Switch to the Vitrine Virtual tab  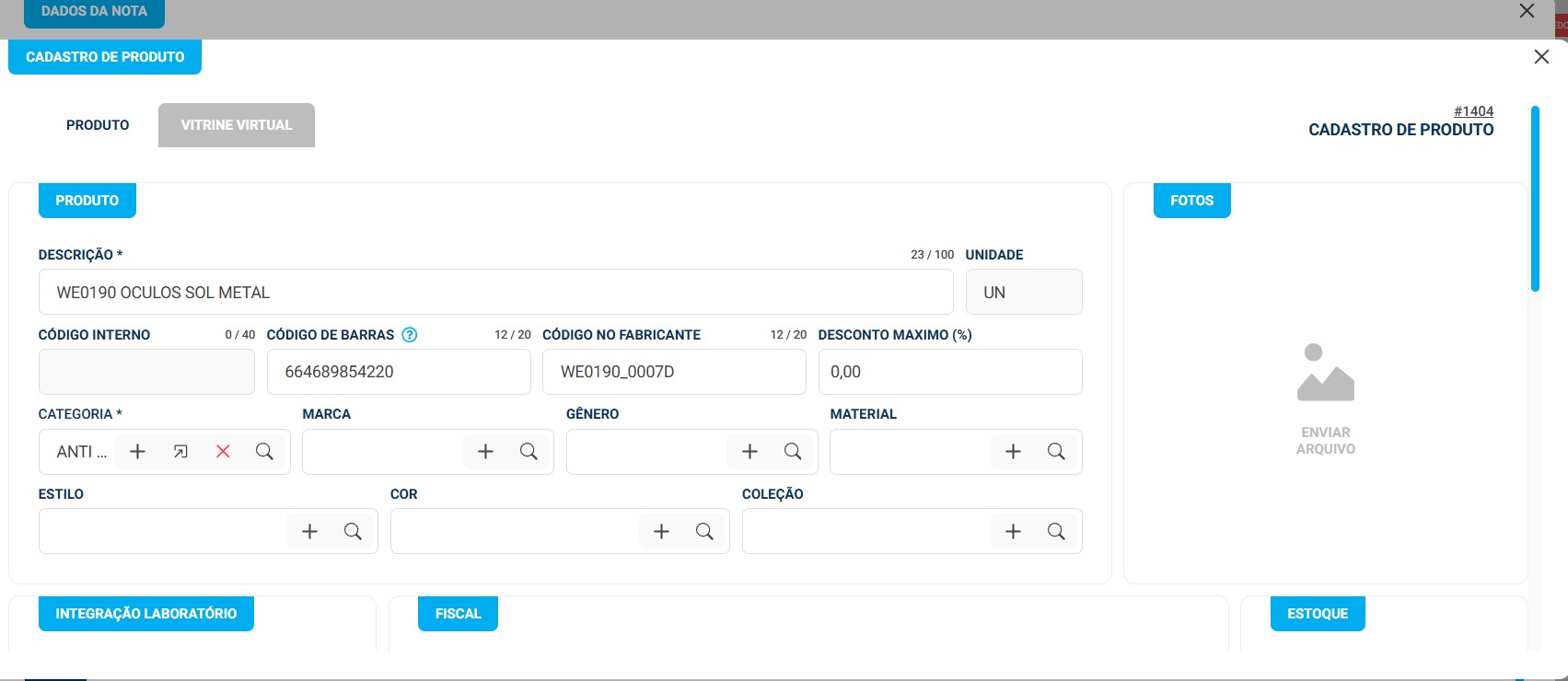click(x=237, y=125)
